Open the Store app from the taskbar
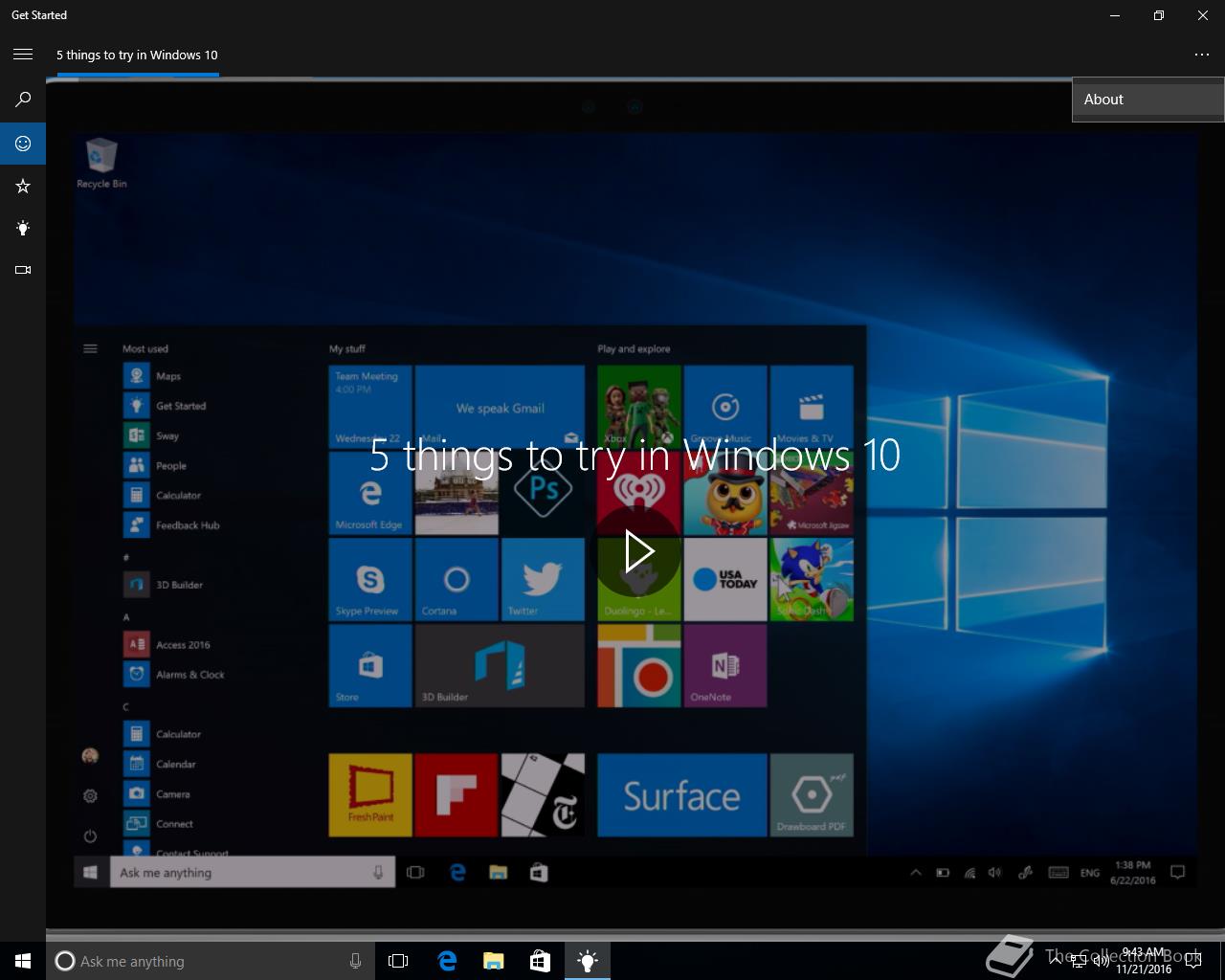Image resolution: width=1225 pixels, height=980 pixels. tap(541, 961)
